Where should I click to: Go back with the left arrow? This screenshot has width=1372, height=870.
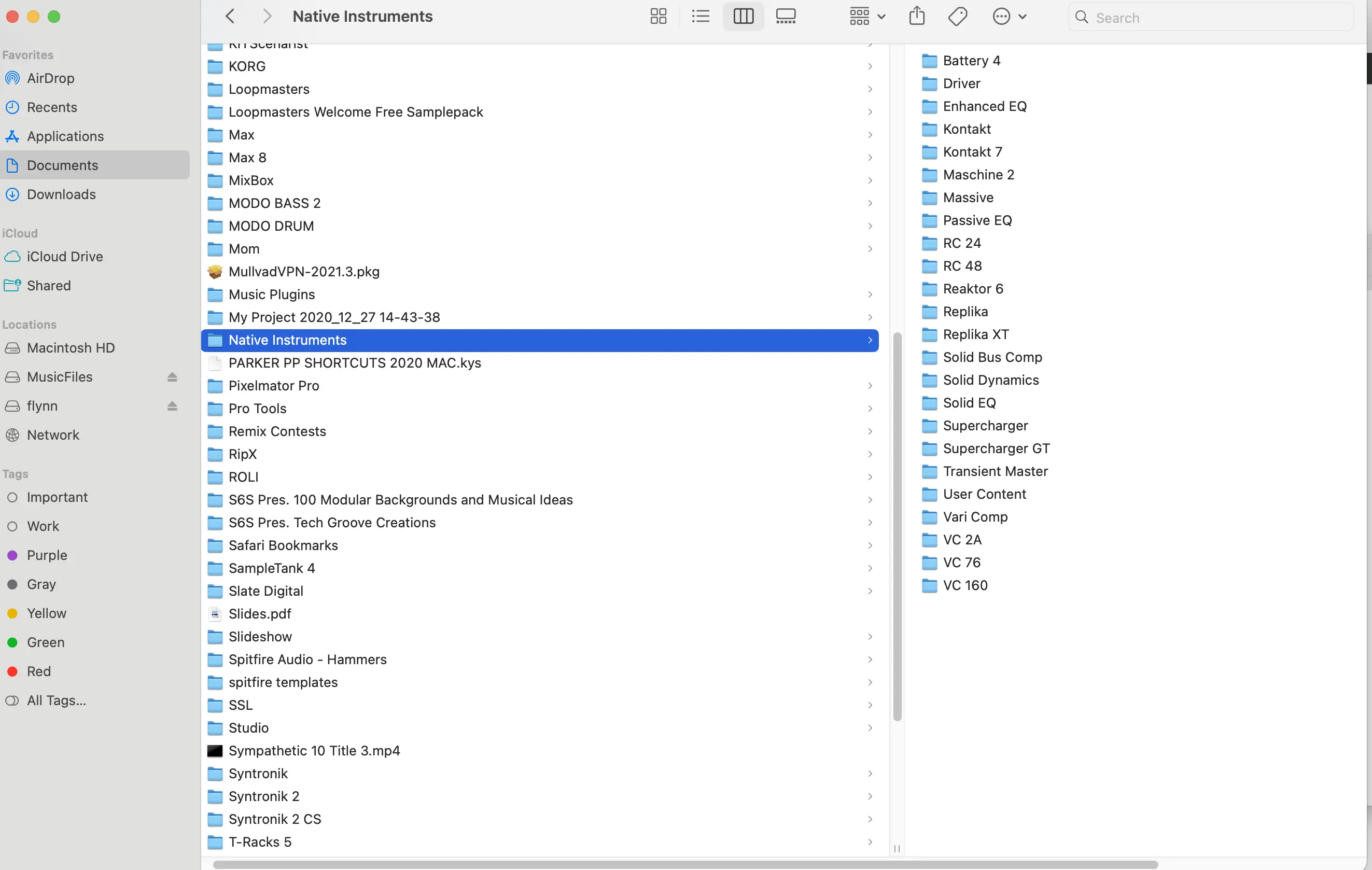(230, 17)
